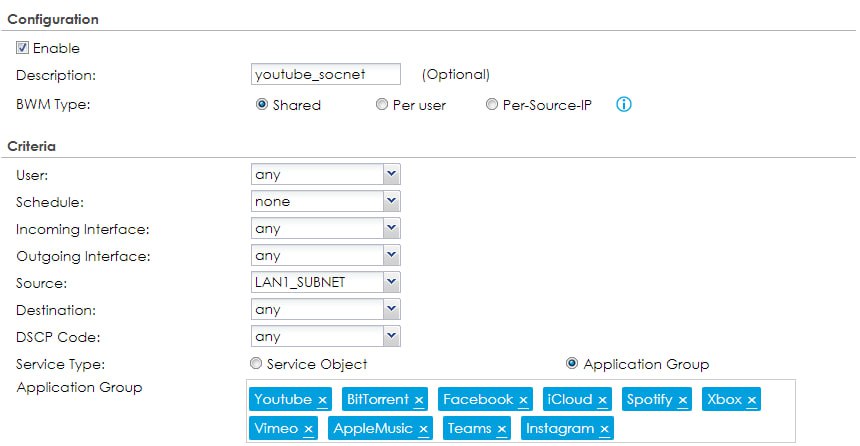The height and width of the screenshot is (446, 860).
Task: Remove Spotify from the application group
Action: (x=682, y=400)
